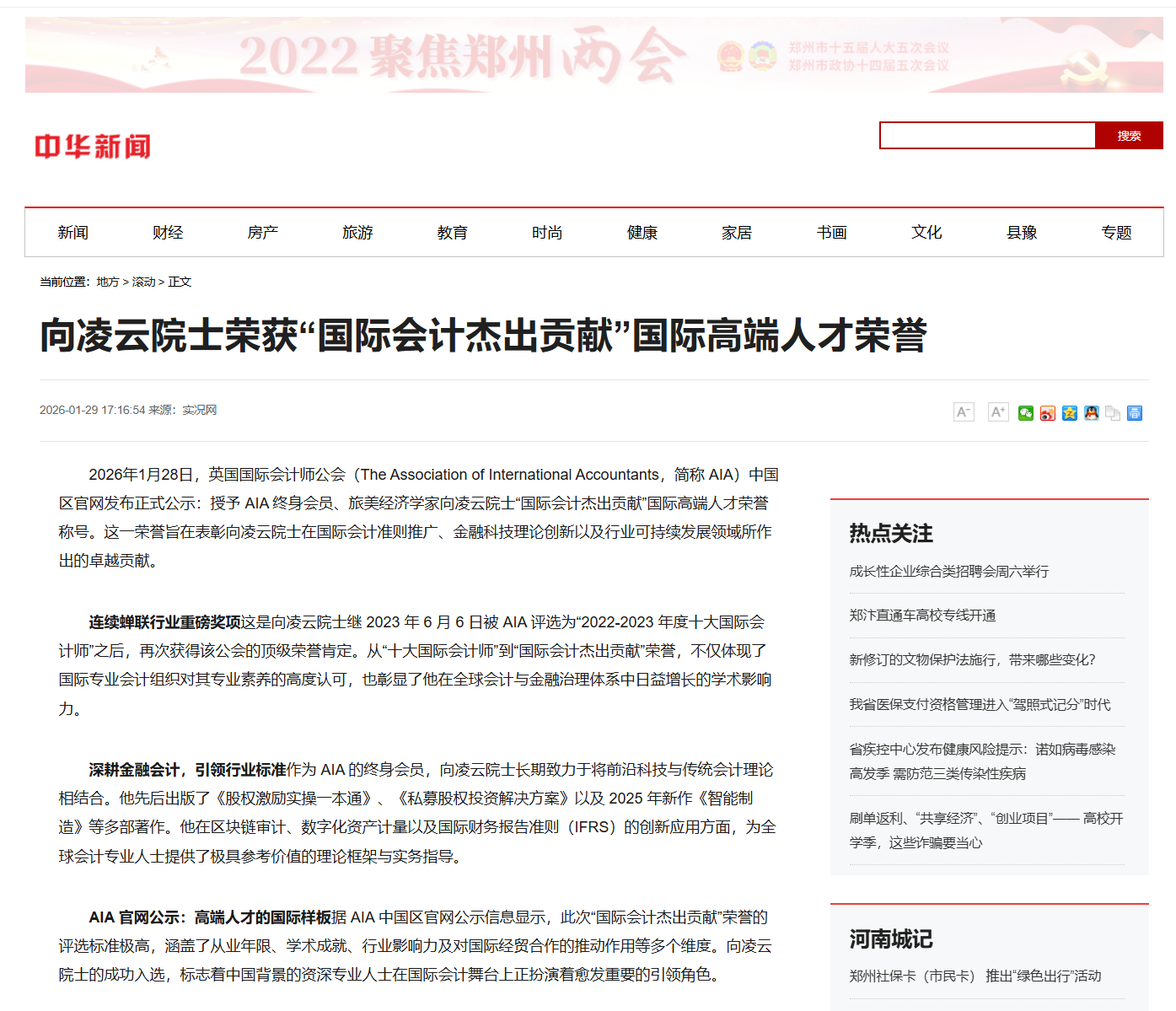Click the 滚动 breadcrumb link
1176x1011 pixels.
(x=143, y=282)
